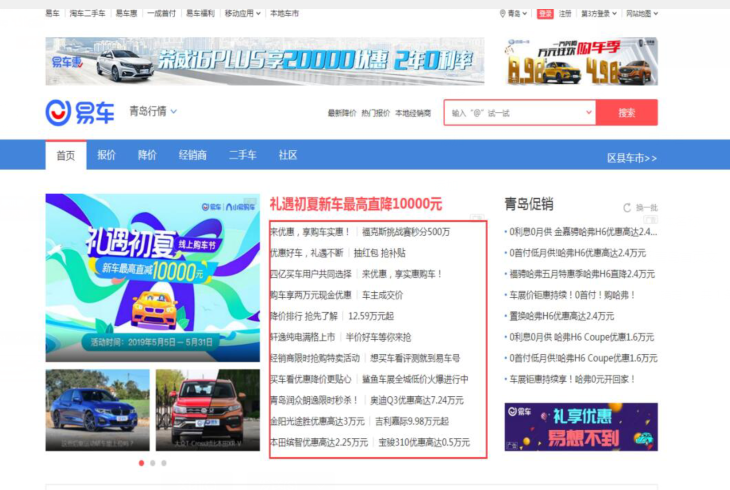Open the 报价 nav tab
Screen dimensions: 730x490
pyautogui.click(x=106, y=155)
